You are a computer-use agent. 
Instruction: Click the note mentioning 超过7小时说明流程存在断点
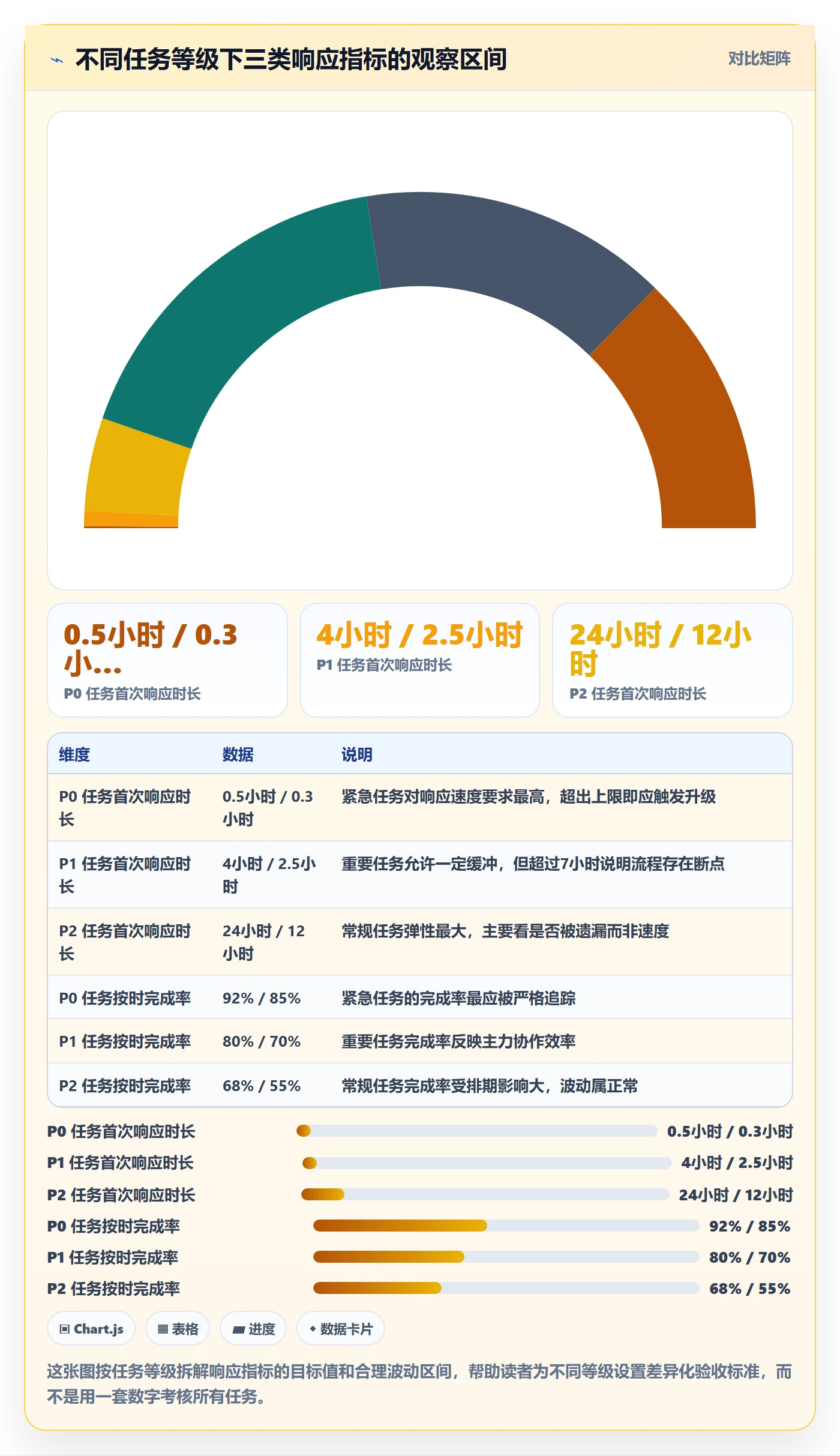pos(533,864)
